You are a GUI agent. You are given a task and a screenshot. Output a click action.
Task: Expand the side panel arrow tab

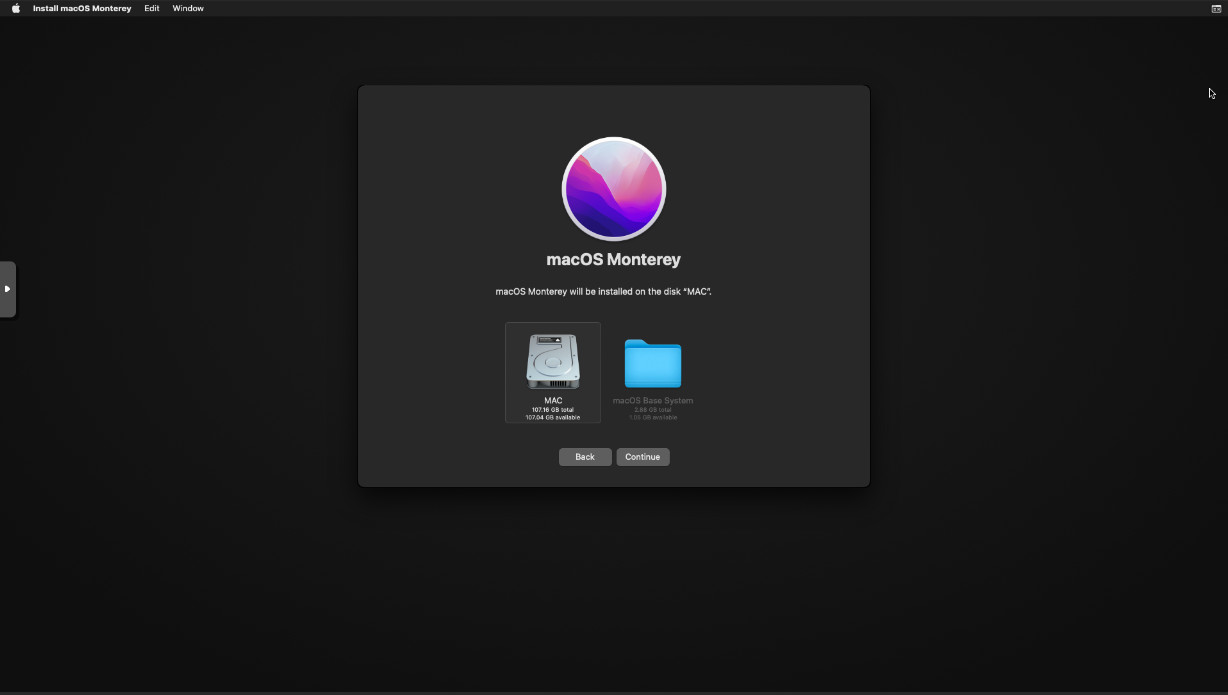coord(7,289)
